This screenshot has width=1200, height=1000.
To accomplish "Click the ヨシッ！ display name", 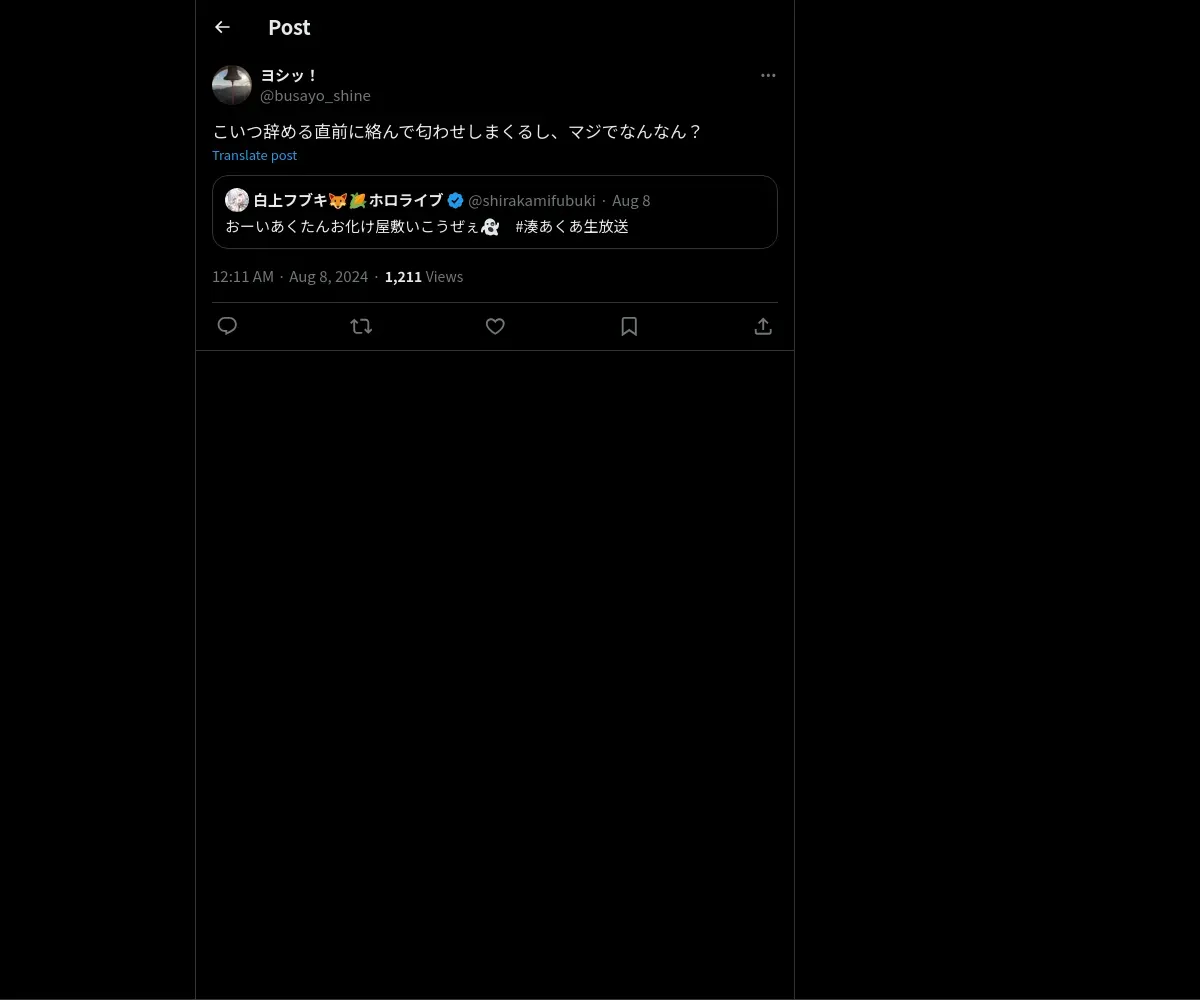I will click(x=289, y=75).
